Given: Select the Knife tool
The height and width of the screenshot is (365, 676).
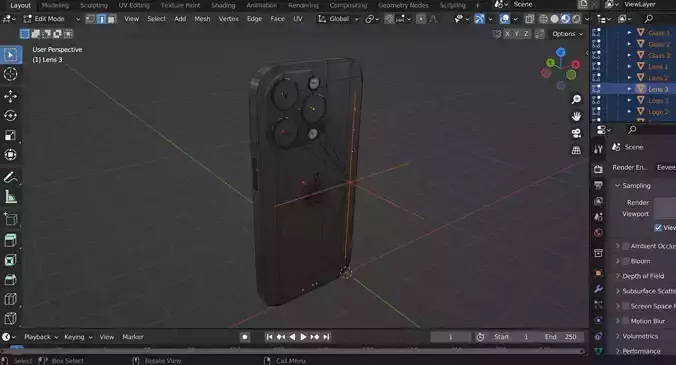Looking at the screenshot, I should coord(11,318).
